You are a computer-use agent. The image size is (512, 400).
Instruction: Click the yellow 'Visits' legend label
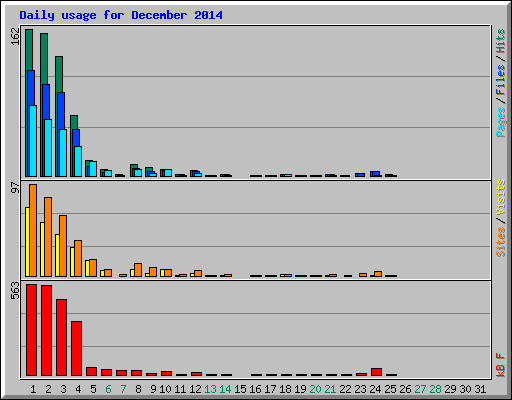click(501, 197)
